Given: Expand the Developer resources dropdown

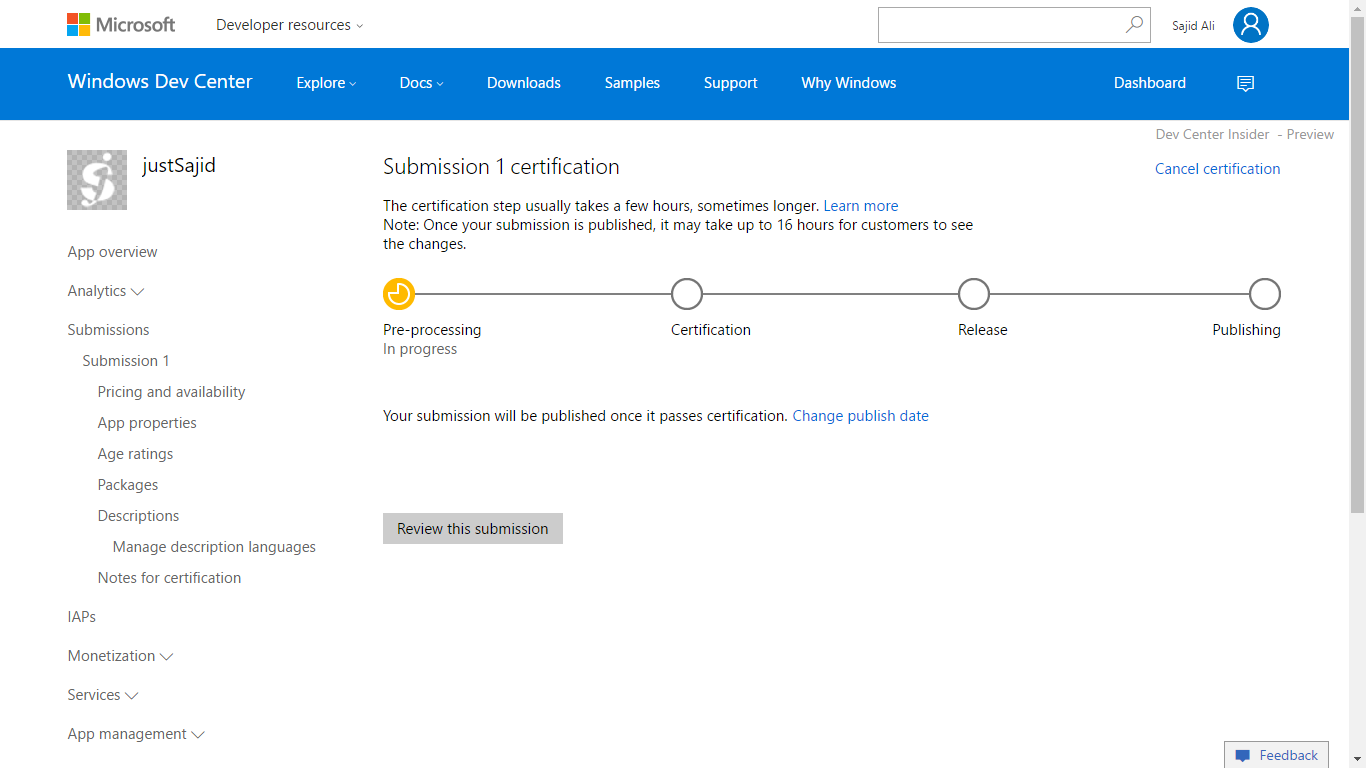Looking at the screenshot, I should click(290, 25).
